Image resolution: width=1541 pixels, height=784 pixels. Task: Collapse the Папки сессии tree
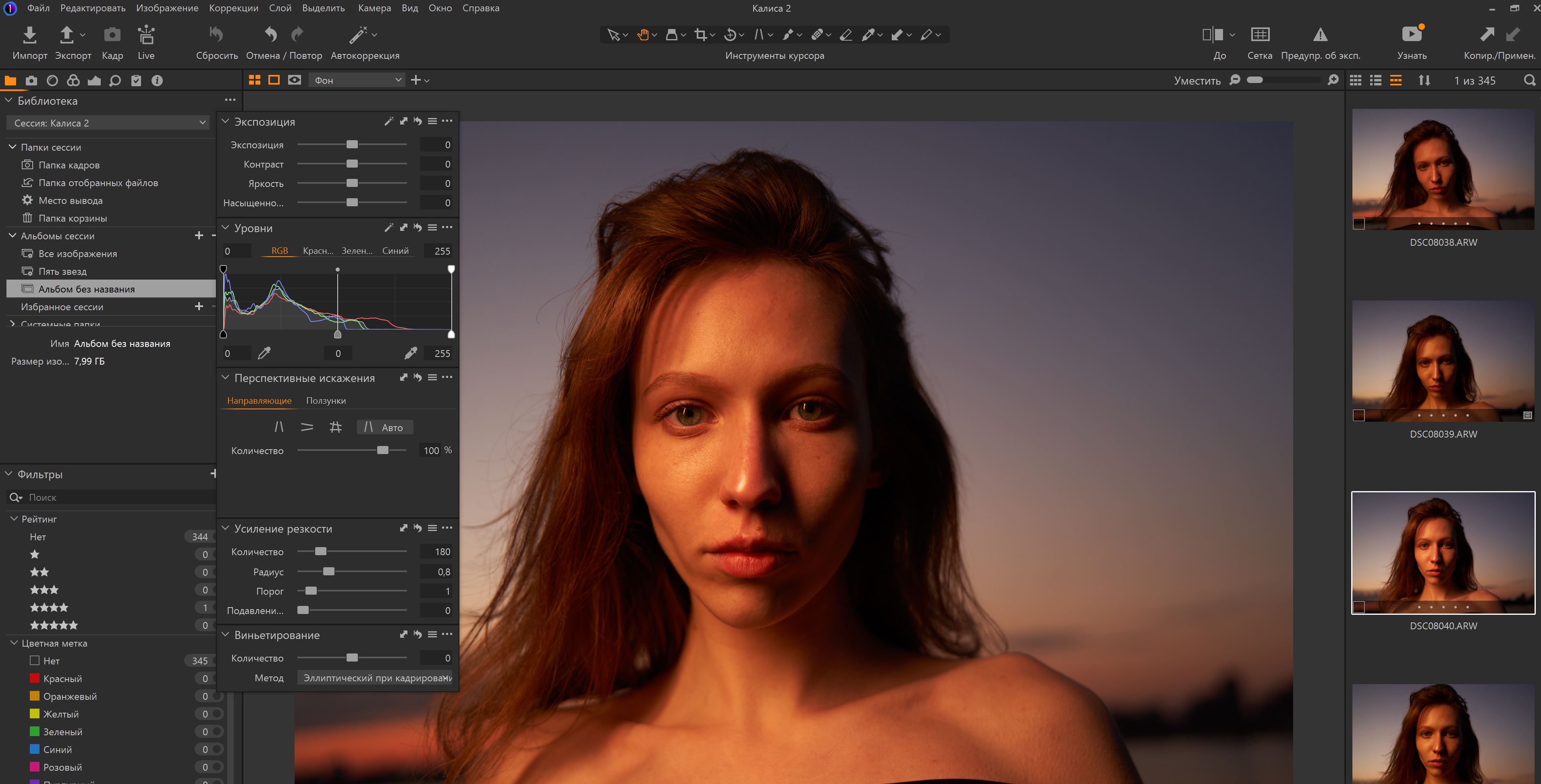tap(12, 147)
